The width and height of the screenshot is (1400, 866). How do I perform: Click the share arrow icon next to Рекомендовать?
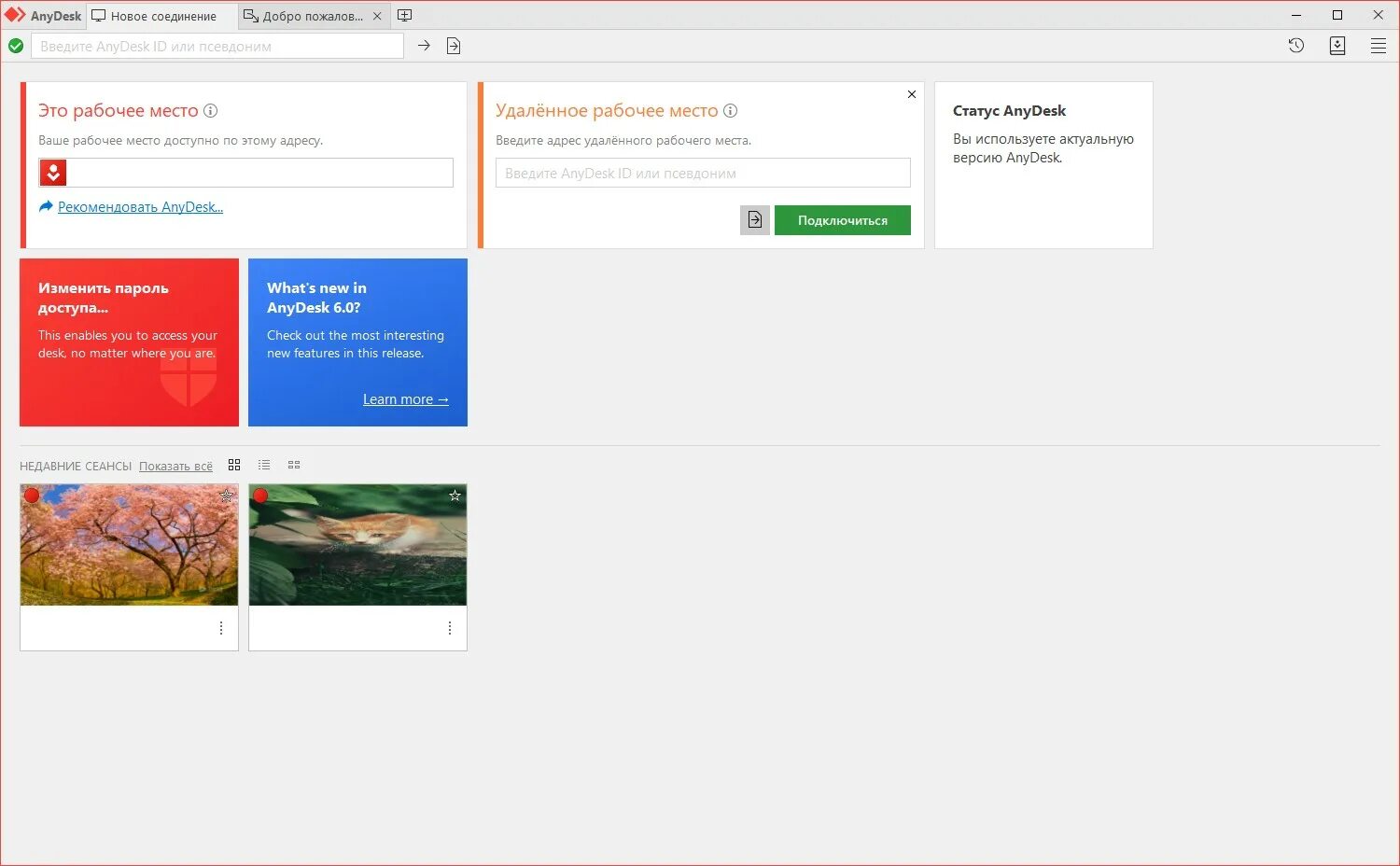pos(46,206)
